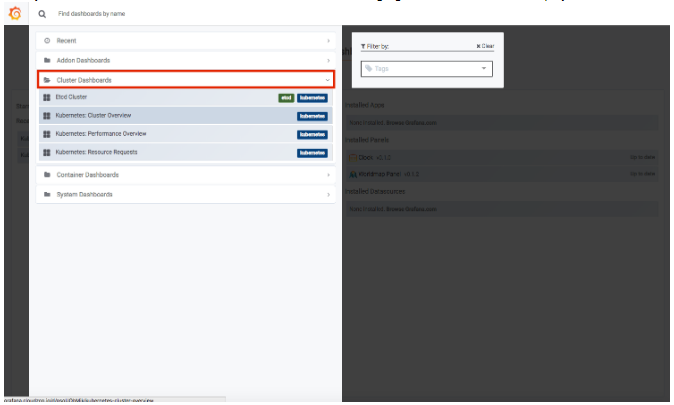Click the tag icon in the Tags field

[369, 68]
